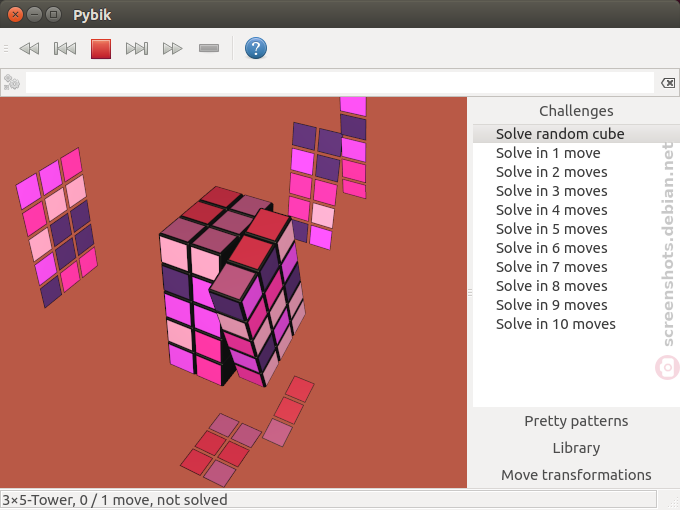Screen dimensions: 680x510
Task: Open the Challenges section header
Action: pos(576,111)
